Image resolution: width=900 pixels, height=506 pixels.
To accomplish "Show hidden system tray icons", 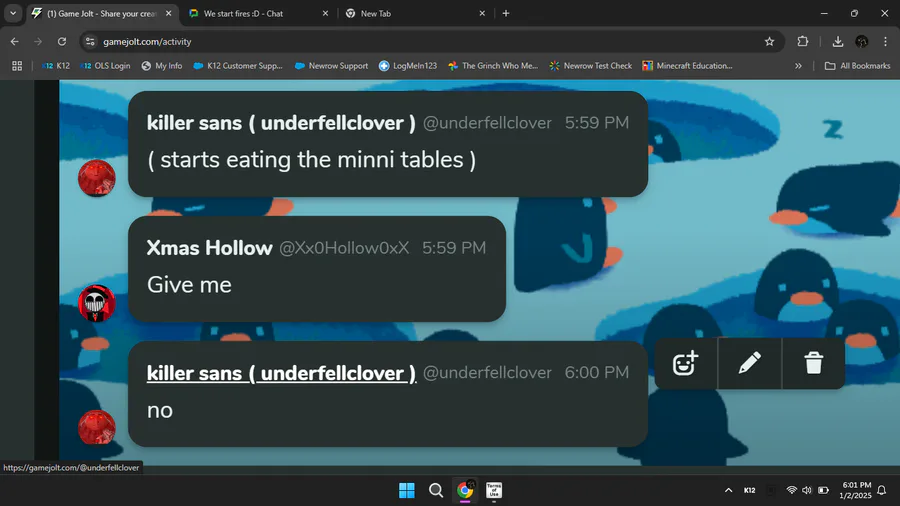I will click(728, 491).
